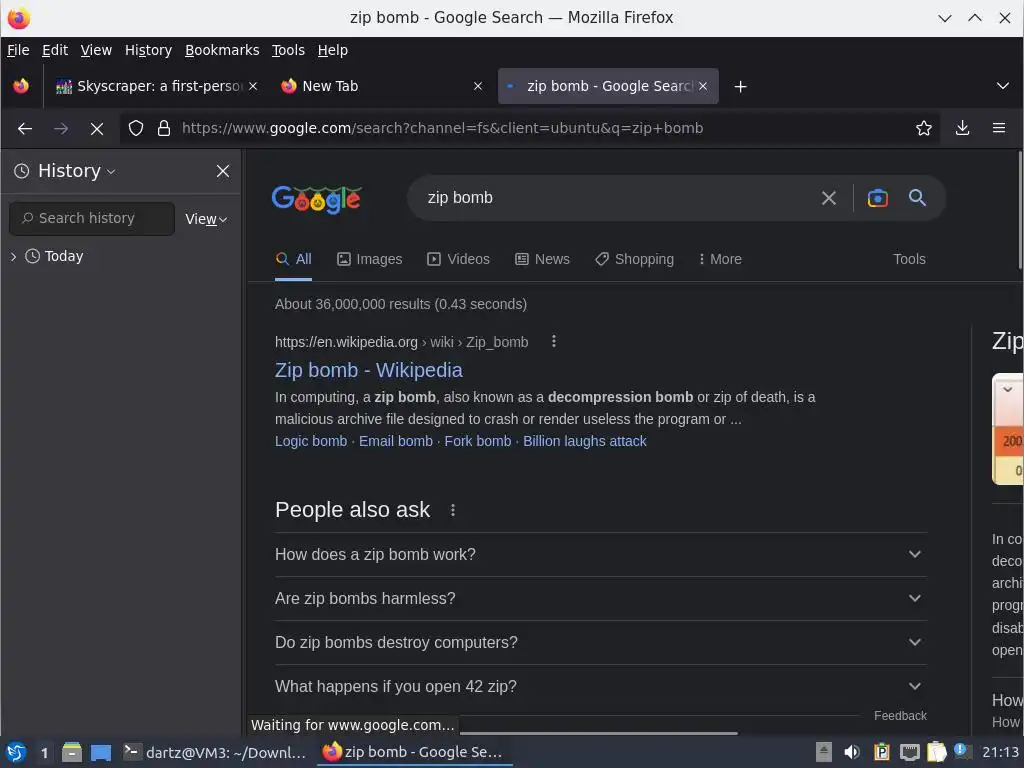This screenshot has width=1024, height=768.
Task: Open the History menu in menu bar
Action: (x=148, y=50)
